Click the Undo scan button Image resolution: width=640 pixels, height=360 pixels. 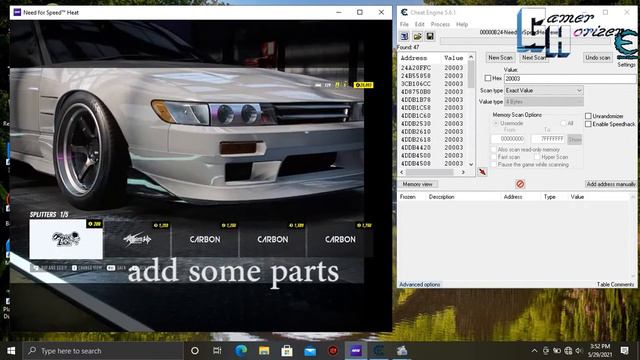(x=598, y=58)
